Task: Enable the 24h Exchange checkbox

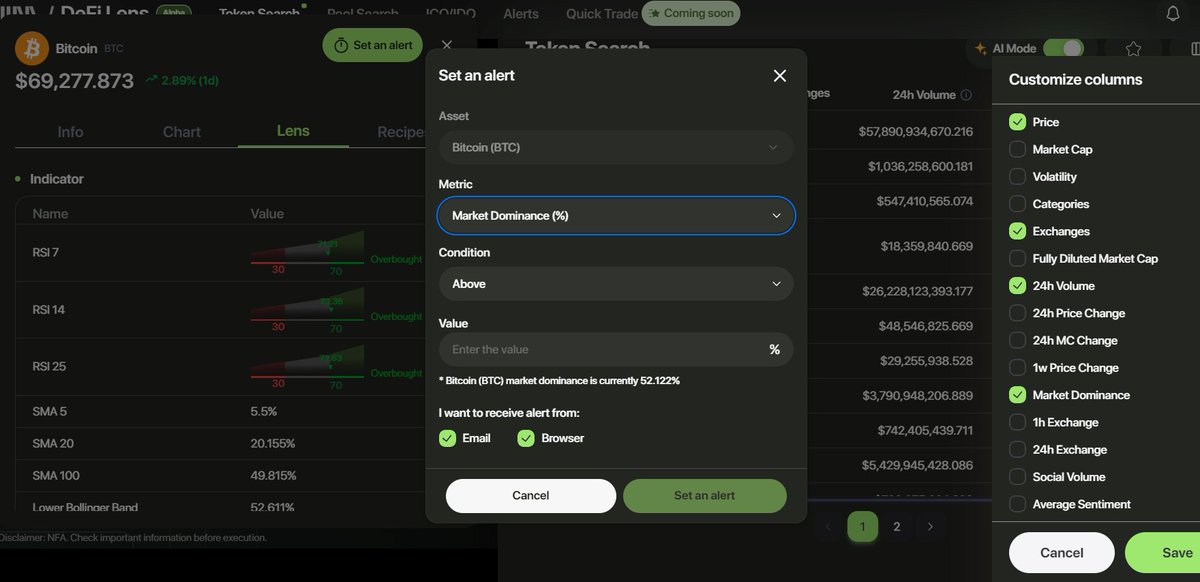Action: [1017, 449]
